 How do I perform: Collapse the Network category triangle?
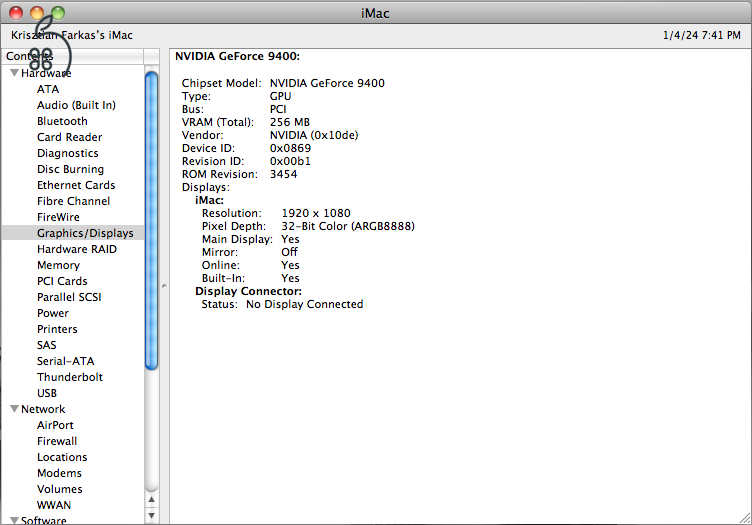click(x=15, y=409)
